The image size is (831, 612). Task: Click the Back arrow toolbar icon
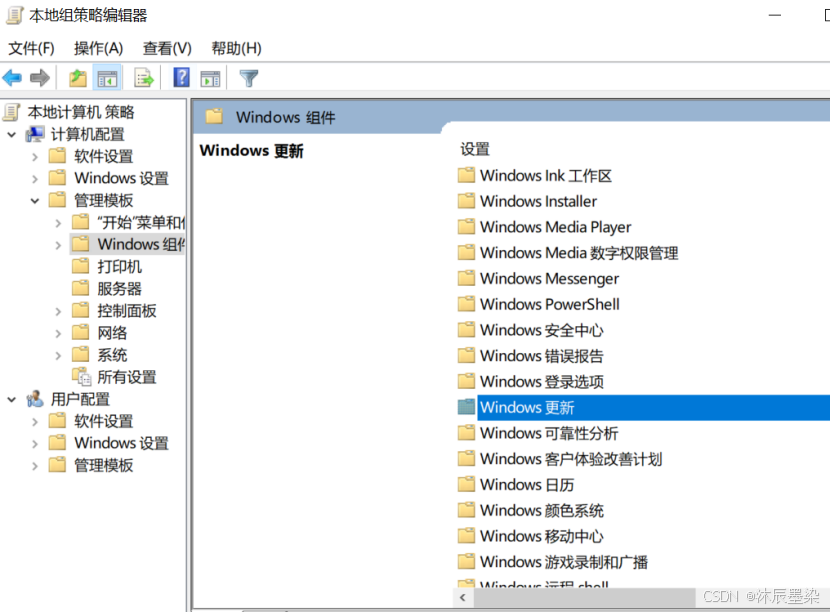point(12,78)
